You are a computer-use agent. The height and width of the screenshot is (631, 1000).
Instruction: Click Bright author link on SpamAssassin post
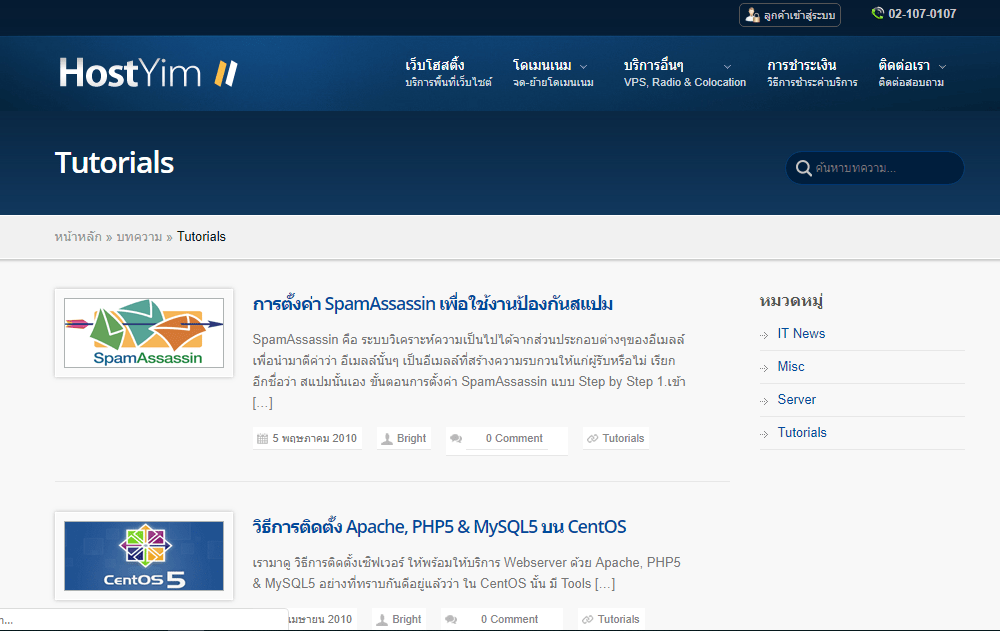click(x=411, y=438)
